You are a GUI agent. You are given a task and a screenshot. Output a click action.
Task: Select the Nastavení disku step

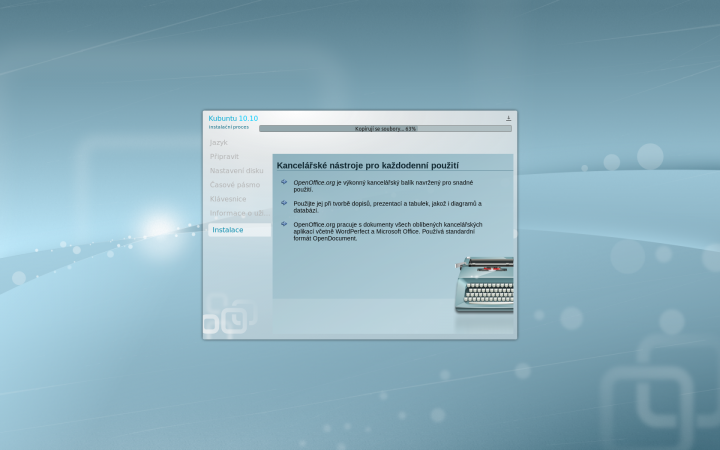click(x=236, y=171)
